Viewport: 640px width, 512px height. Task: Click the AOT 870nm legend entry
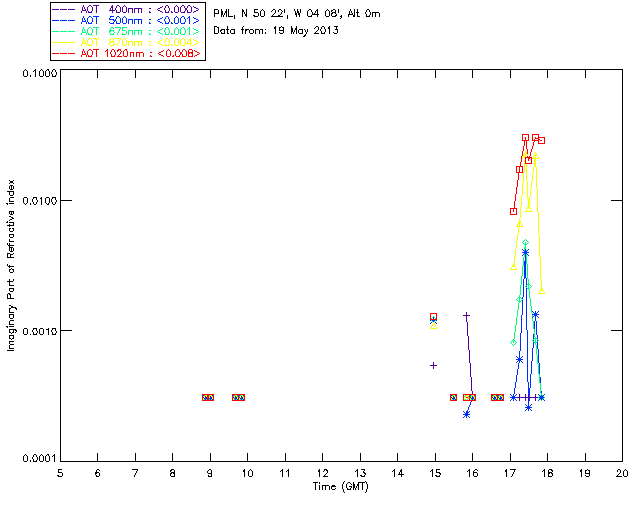click(x=127, y=42)
